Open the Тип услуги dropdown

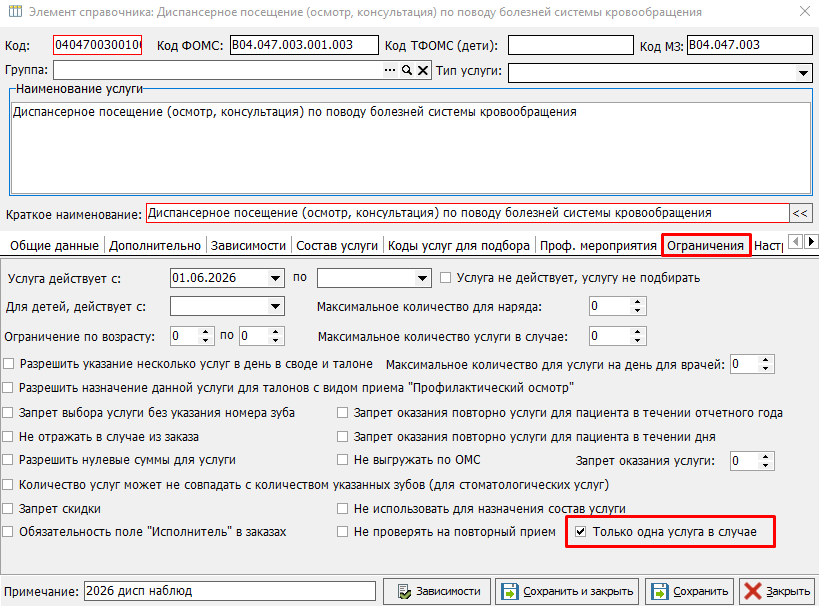[x=803, y=73]
